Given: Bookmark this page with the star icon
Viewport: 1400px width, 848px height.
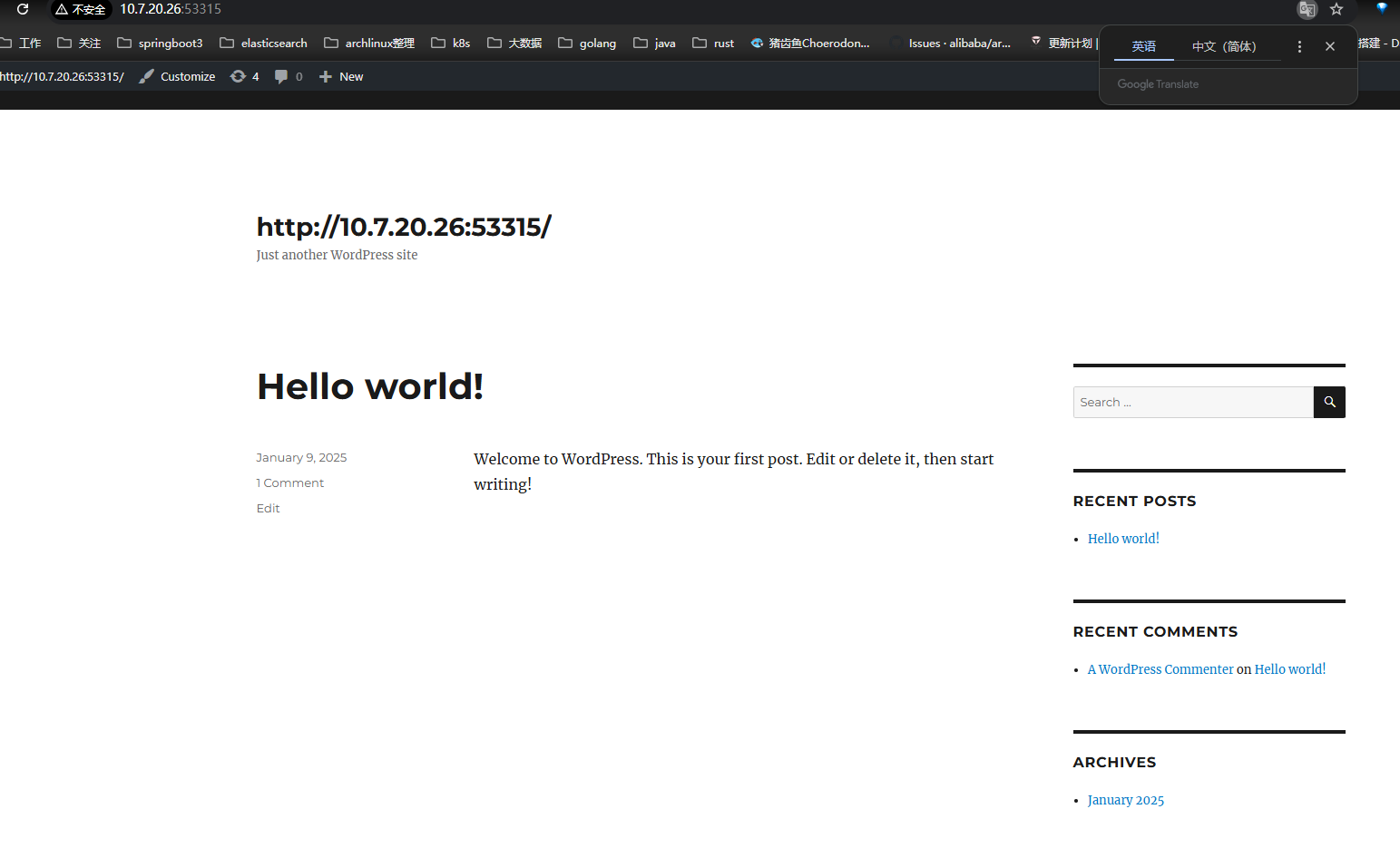Looking at the screenshot, I should point(1336,9).
